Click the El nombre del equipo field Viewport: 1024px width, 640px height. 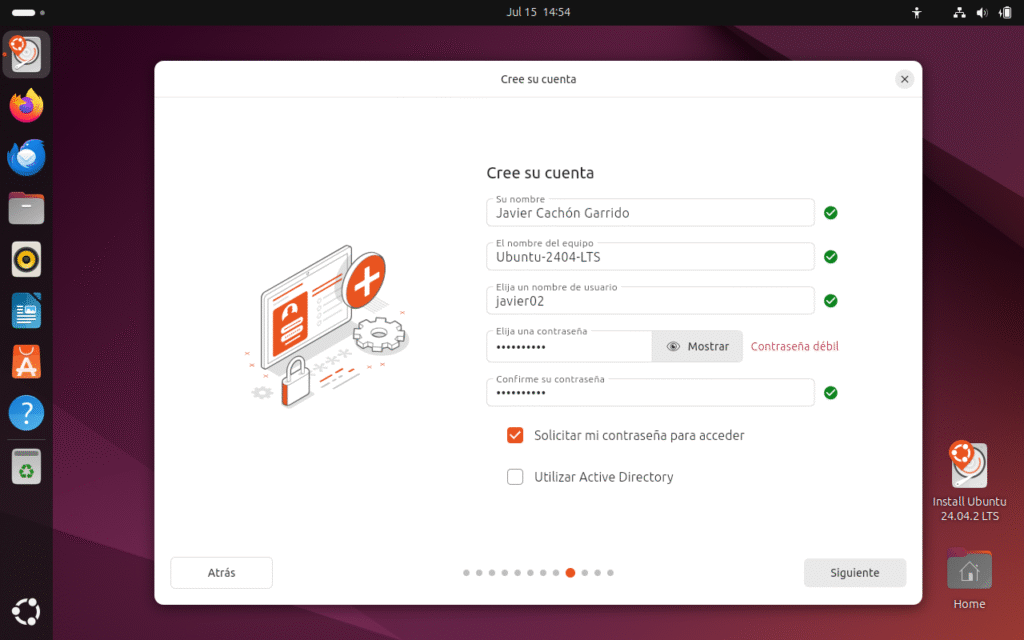(x=650, y=257)
